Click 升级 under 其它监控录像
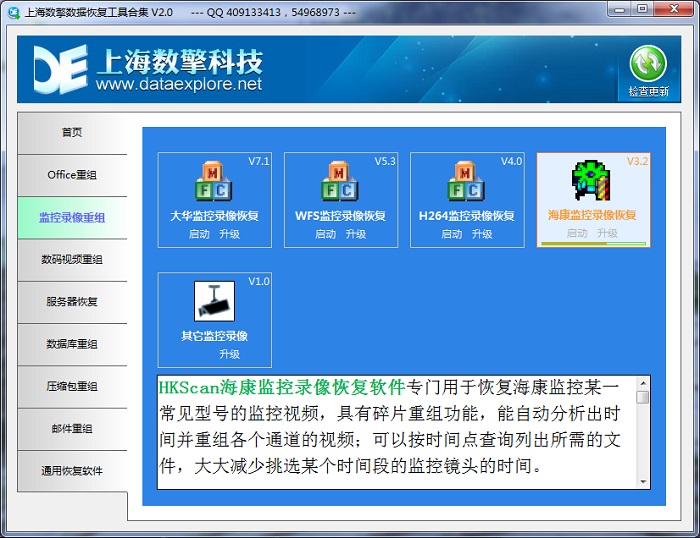This screenshot has width=700, height=538. point(229,354)
